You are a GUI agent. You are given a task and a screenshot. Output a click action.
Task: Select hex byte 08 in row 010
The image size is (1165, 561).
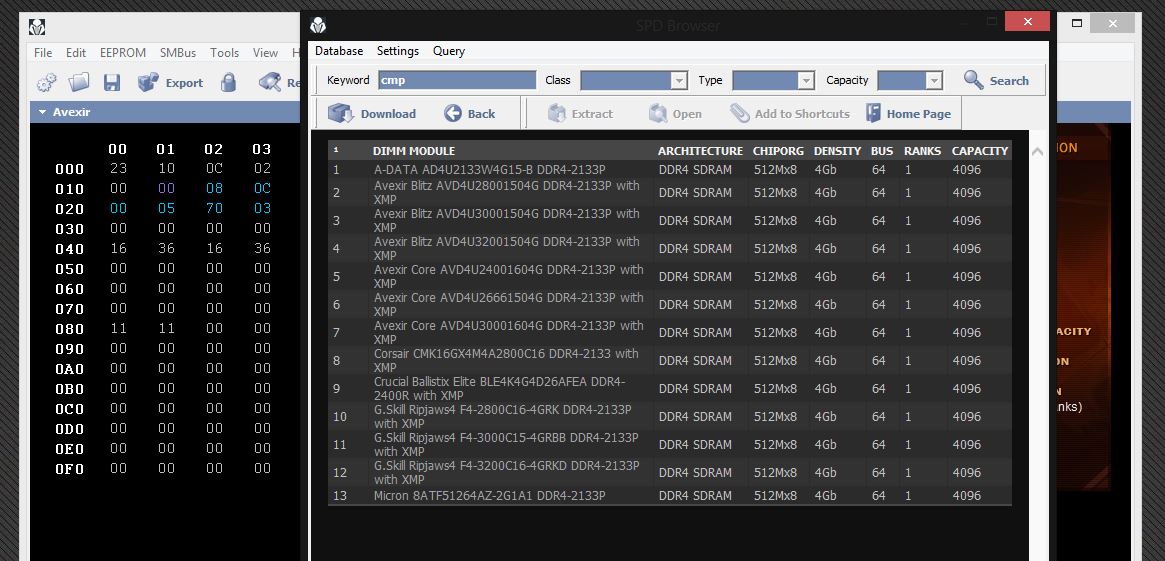coord(214,188)
